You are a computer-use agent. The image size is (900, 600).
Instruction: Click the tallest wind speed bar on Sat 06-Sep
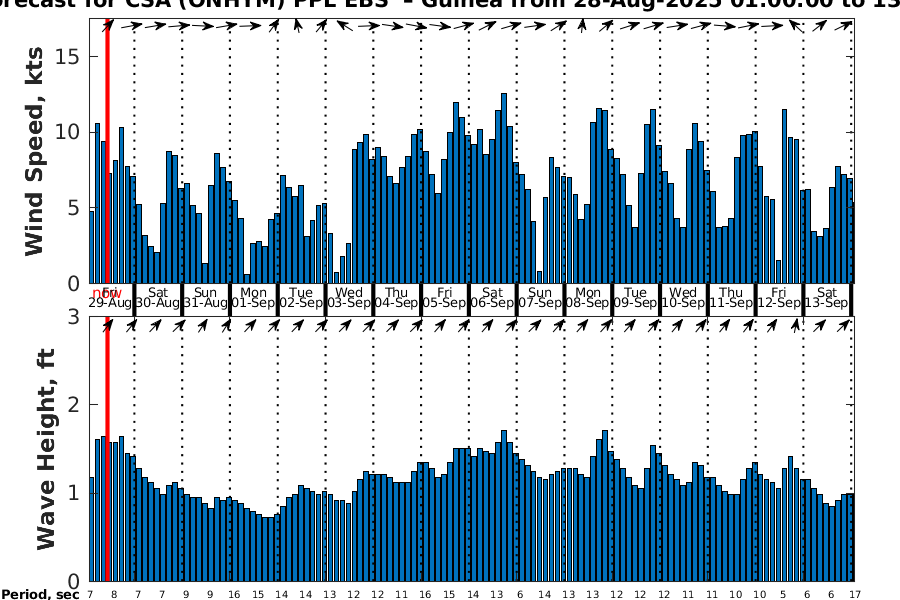coord(504,188)
